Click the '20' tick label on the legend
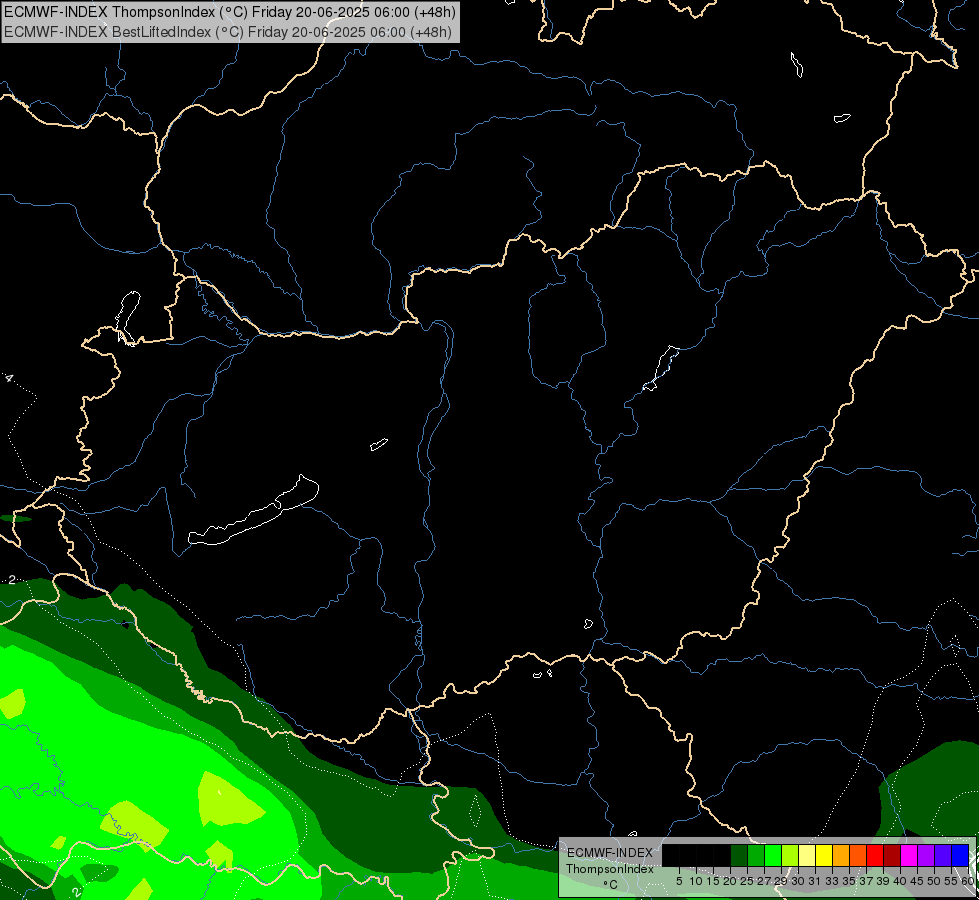979x900 pixels. click(730, 881)
